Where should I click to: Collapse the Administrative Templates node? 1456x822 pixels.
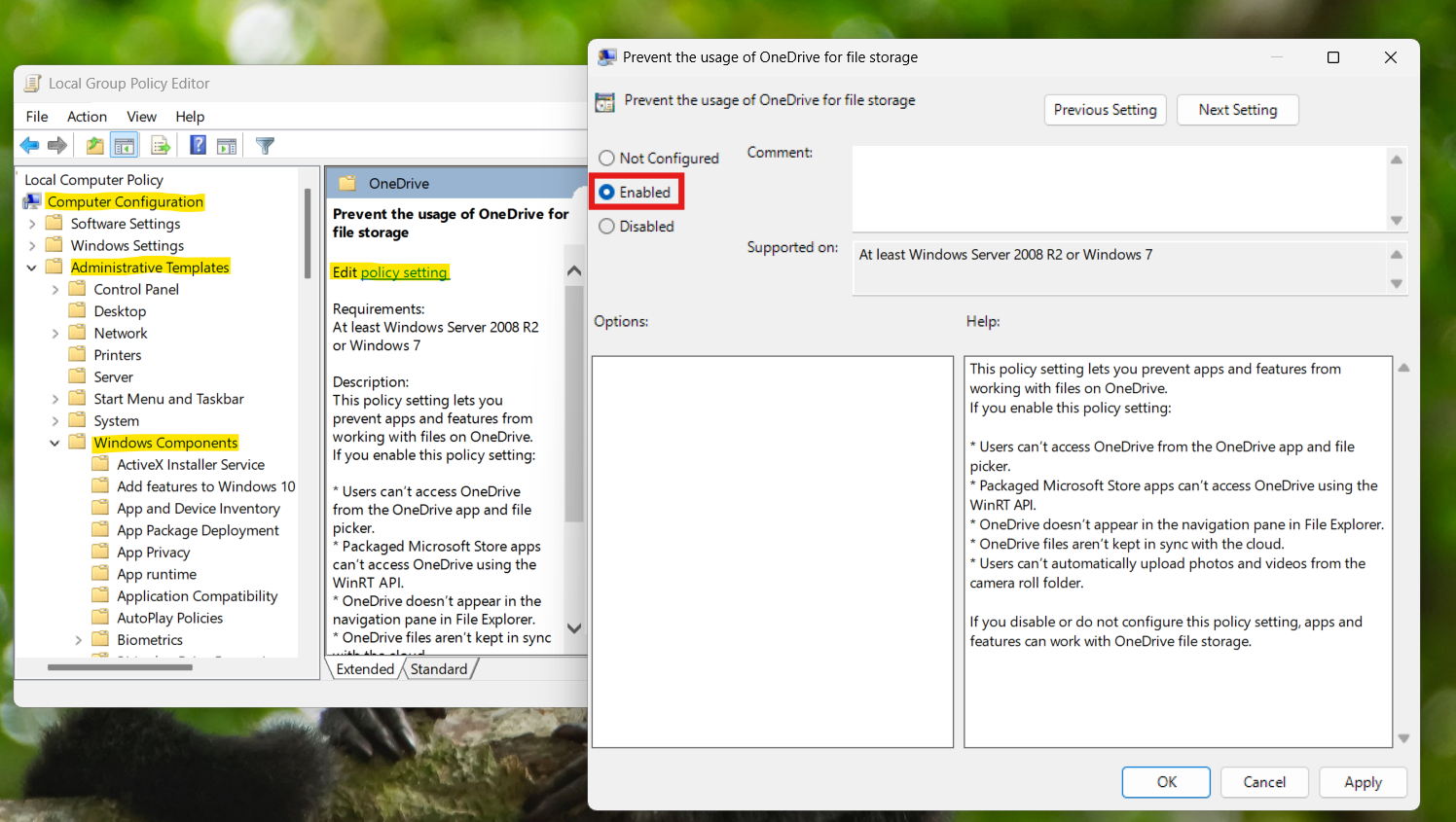coord(32,268)
